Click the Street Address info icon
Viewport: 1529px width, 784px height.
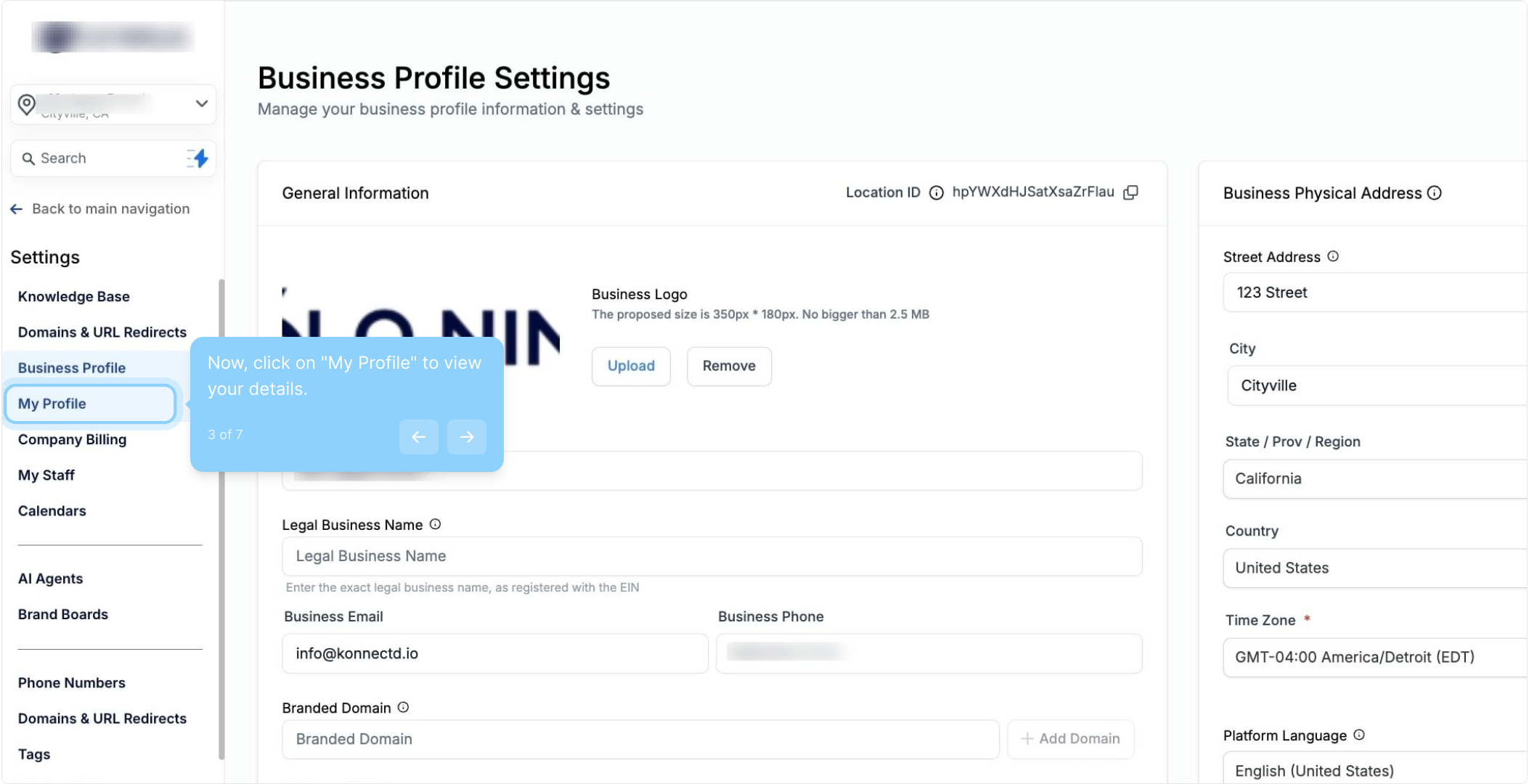[x=1333, y=256]
